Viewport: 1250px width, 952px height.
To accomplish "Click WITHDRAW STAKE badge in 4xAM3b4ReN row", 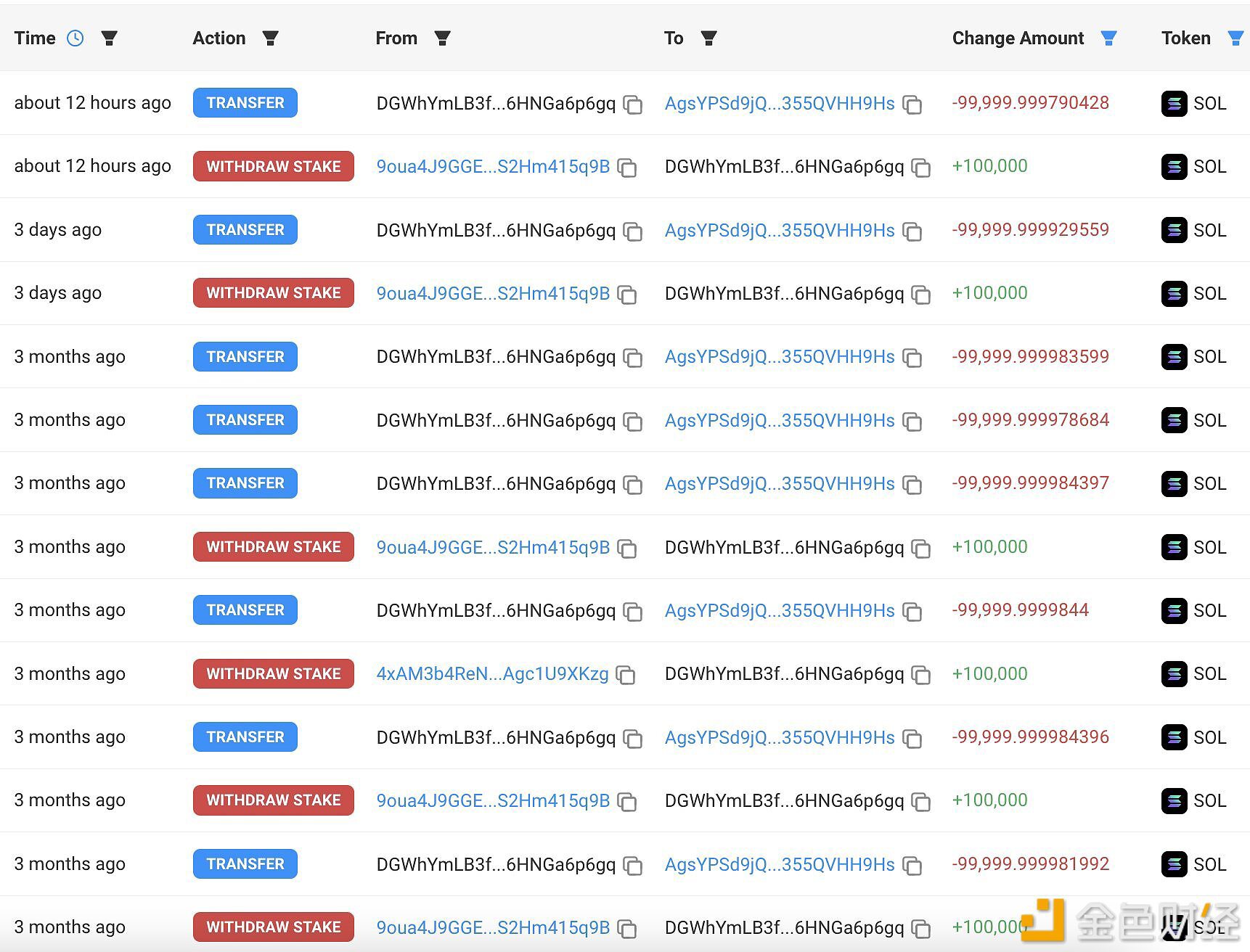I will coord(274,673).
